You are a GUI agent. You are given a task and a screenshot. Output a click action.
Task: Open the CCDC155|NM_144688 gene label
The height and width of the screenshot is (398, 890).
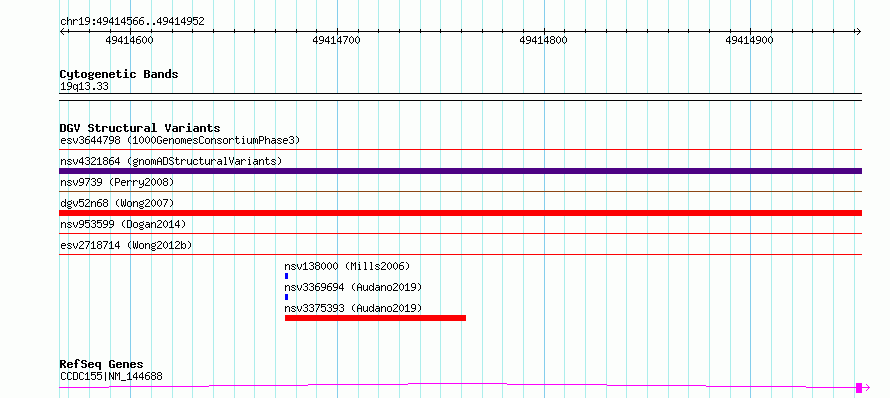[x=111, y=376]
